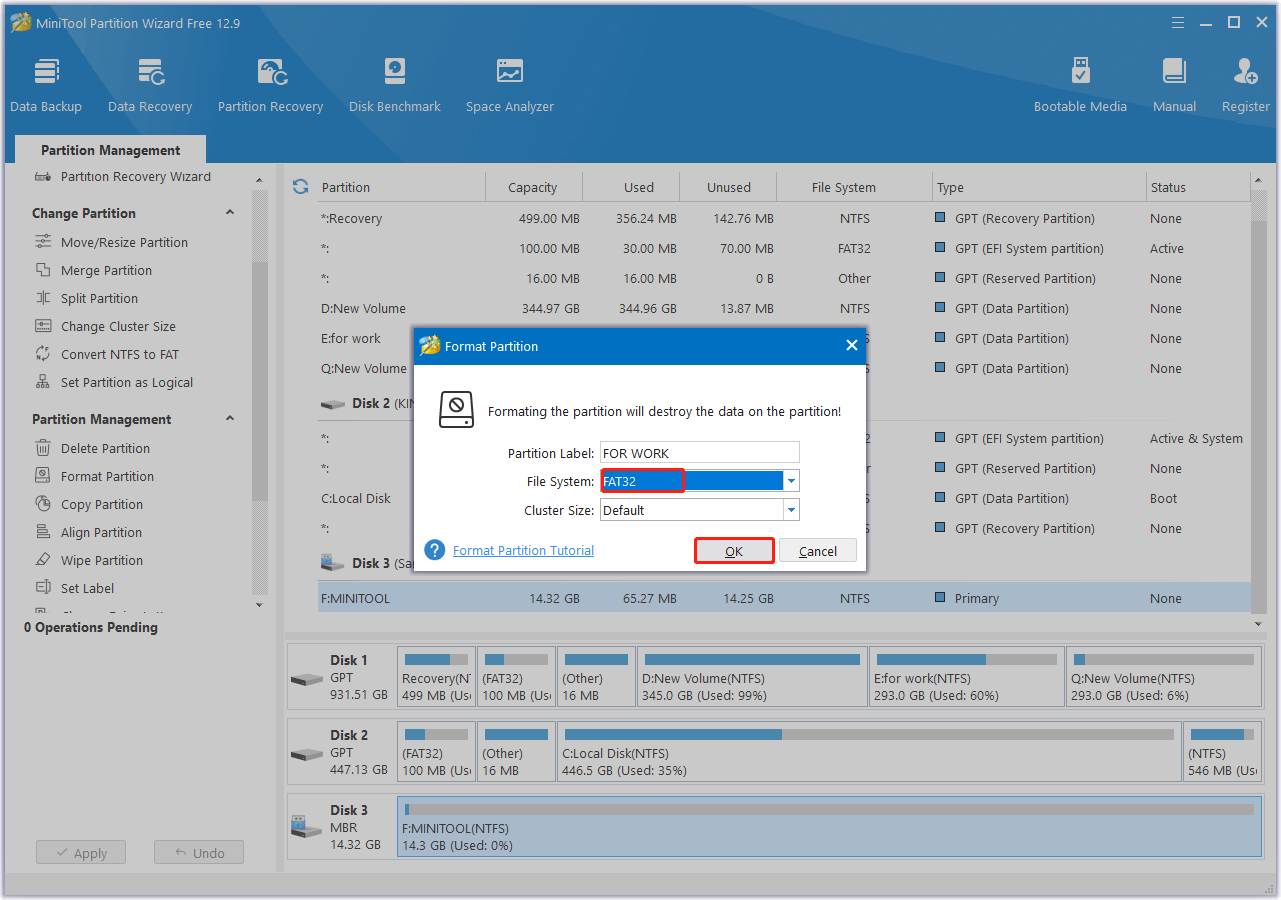Image resolution: width=1281 pixels, height=900 pixels.
Task: Open the Data Recovery tool
Action: click(149, 83)
